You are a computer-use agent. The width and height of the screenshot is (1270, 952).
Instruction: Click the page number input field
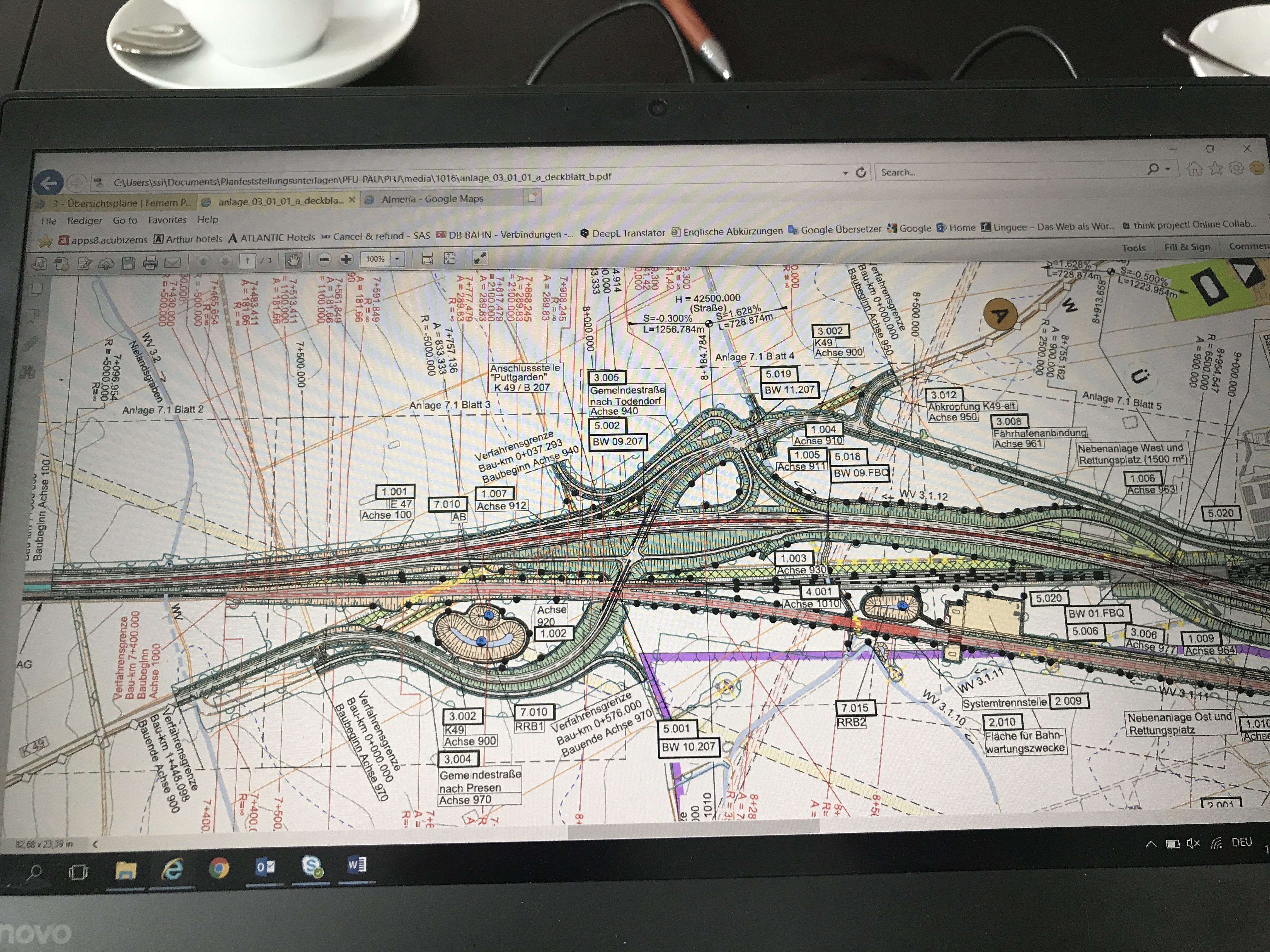(247, 261)
